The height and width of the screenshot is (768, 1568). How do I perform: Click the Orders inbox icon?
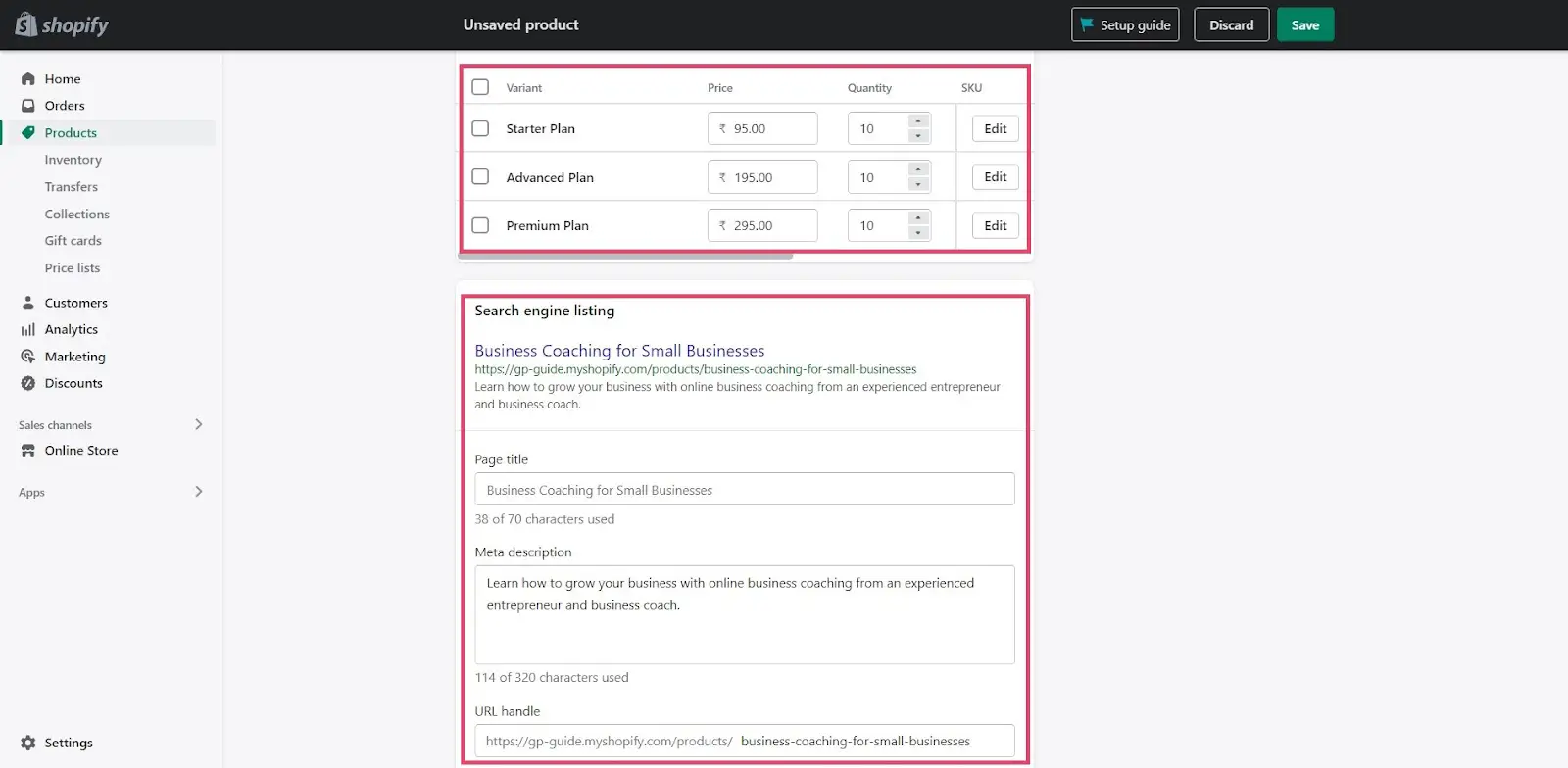point(28,106)
